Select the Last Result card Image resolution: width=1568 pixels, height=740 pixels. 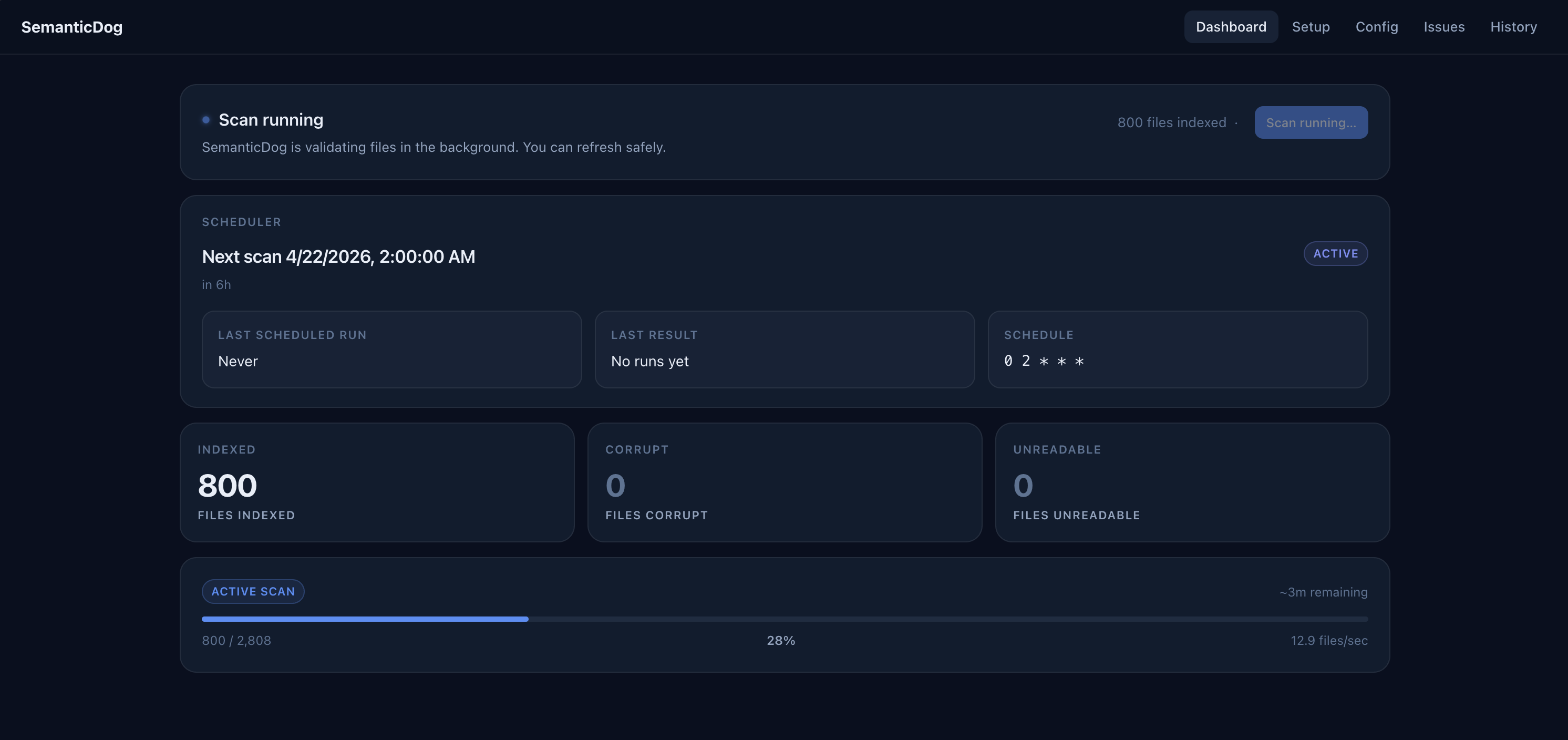(x=784, y=349)
